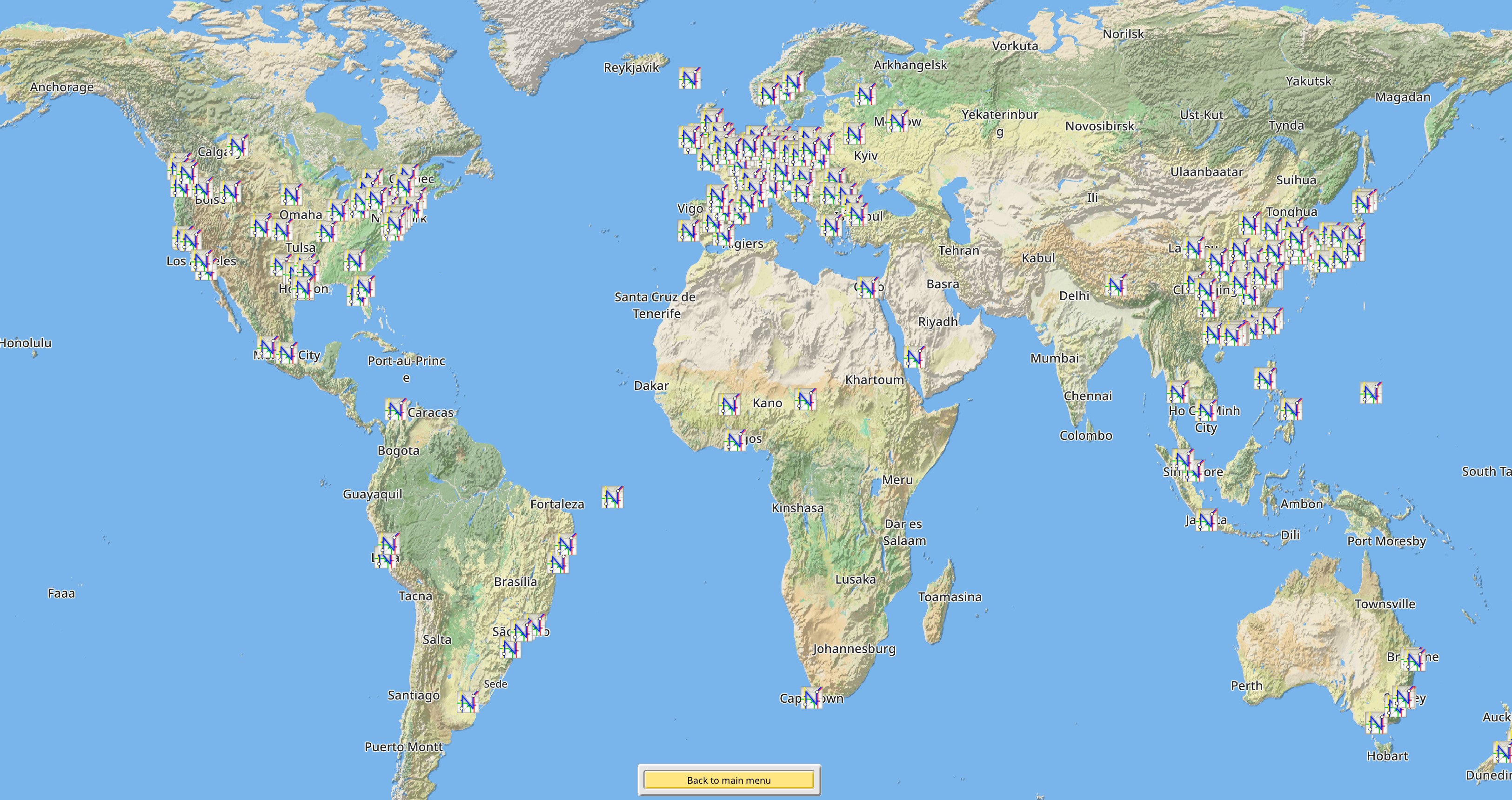Click the Dakar city label
This screenshot has height=800, width=1512.
click(x=651, y=386)
